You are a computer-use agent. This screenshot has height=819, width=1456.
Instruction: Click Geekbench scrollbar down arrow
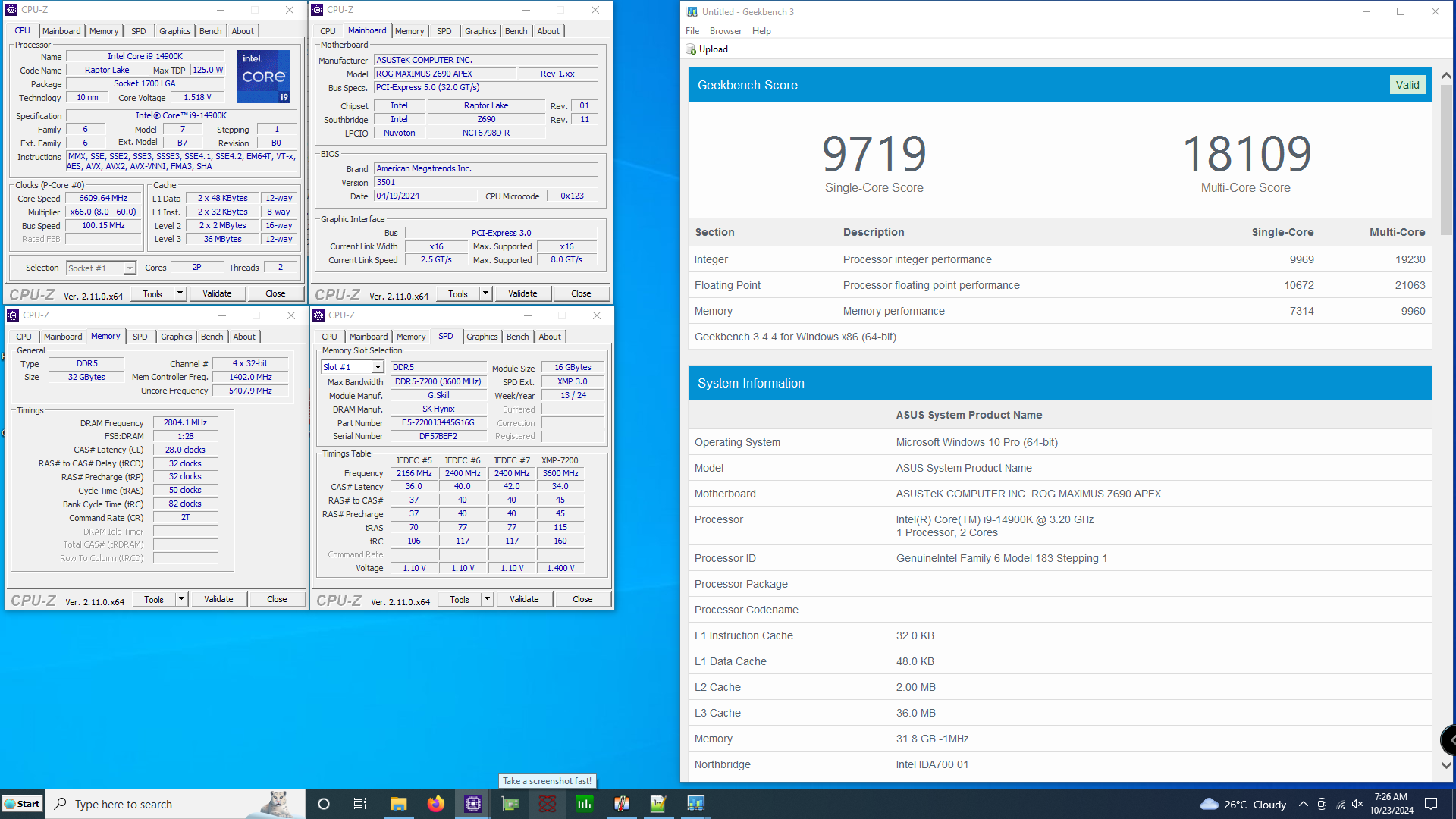tap(1446, 765)
